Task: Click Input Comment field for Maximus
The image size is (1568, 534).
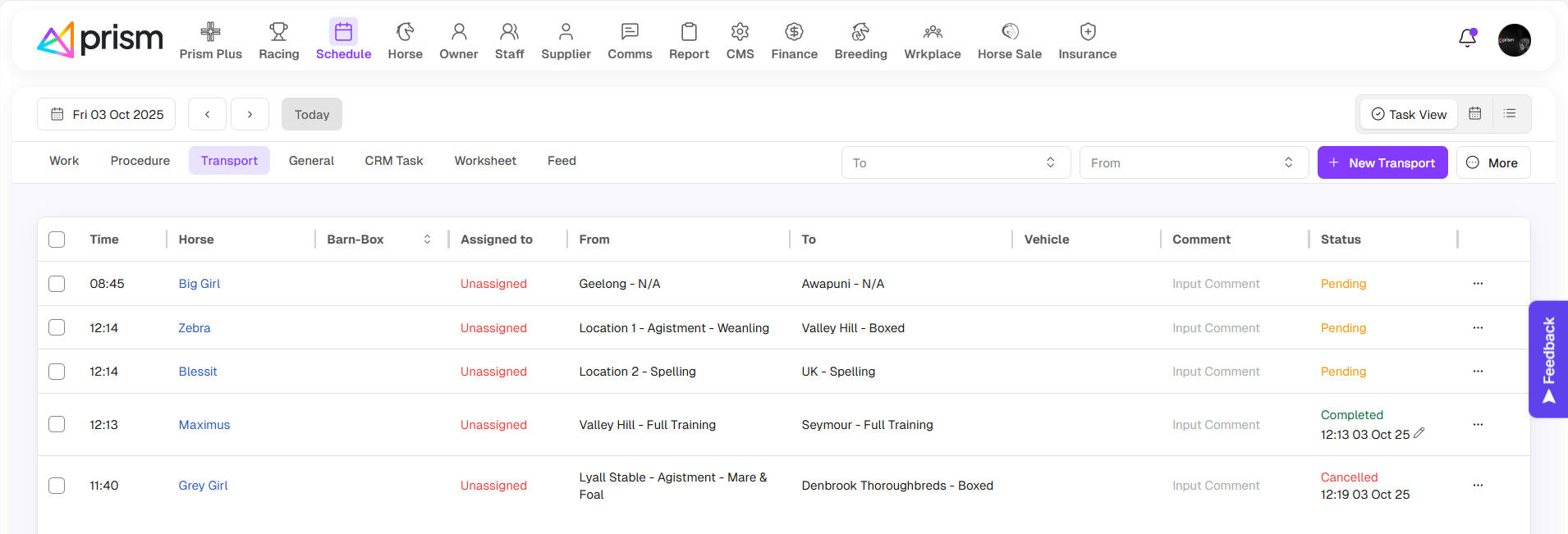Action: coord(1216,425)
